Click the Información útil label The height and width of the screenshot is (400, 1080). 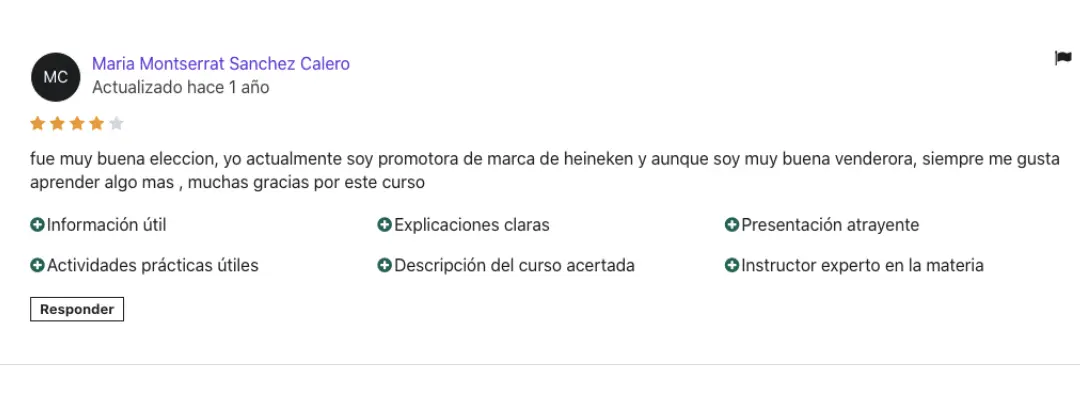[x=107, y=225]
